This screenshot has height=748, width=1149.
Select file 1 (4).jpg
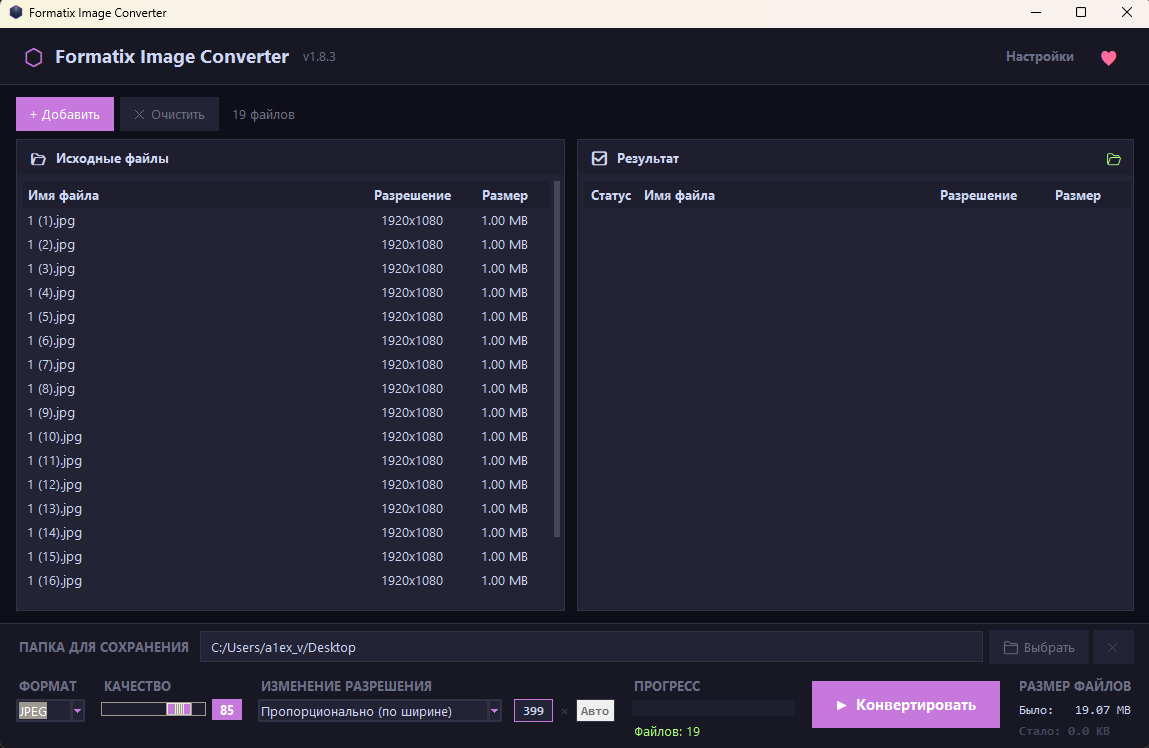pyautogui.click(x=286, y=292)
